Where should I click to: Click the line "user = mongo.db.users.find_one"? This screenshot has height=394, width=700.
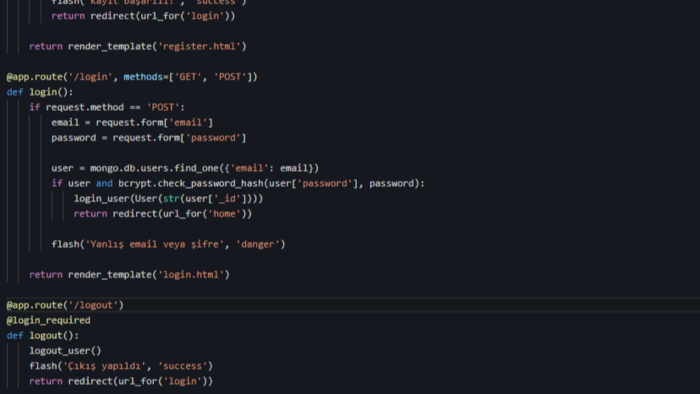tap(185, 168)
